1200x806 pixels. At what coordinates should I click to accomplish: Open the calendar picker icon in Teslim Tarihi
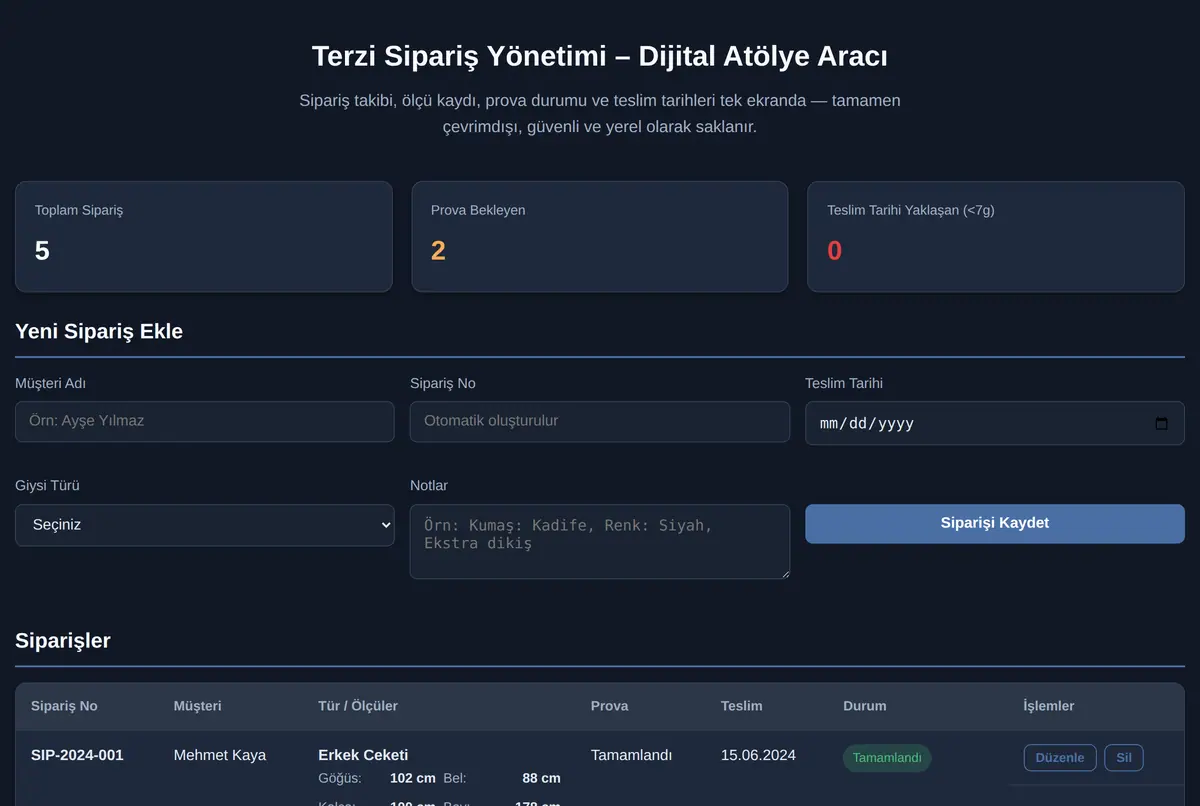click(1161, 423)
